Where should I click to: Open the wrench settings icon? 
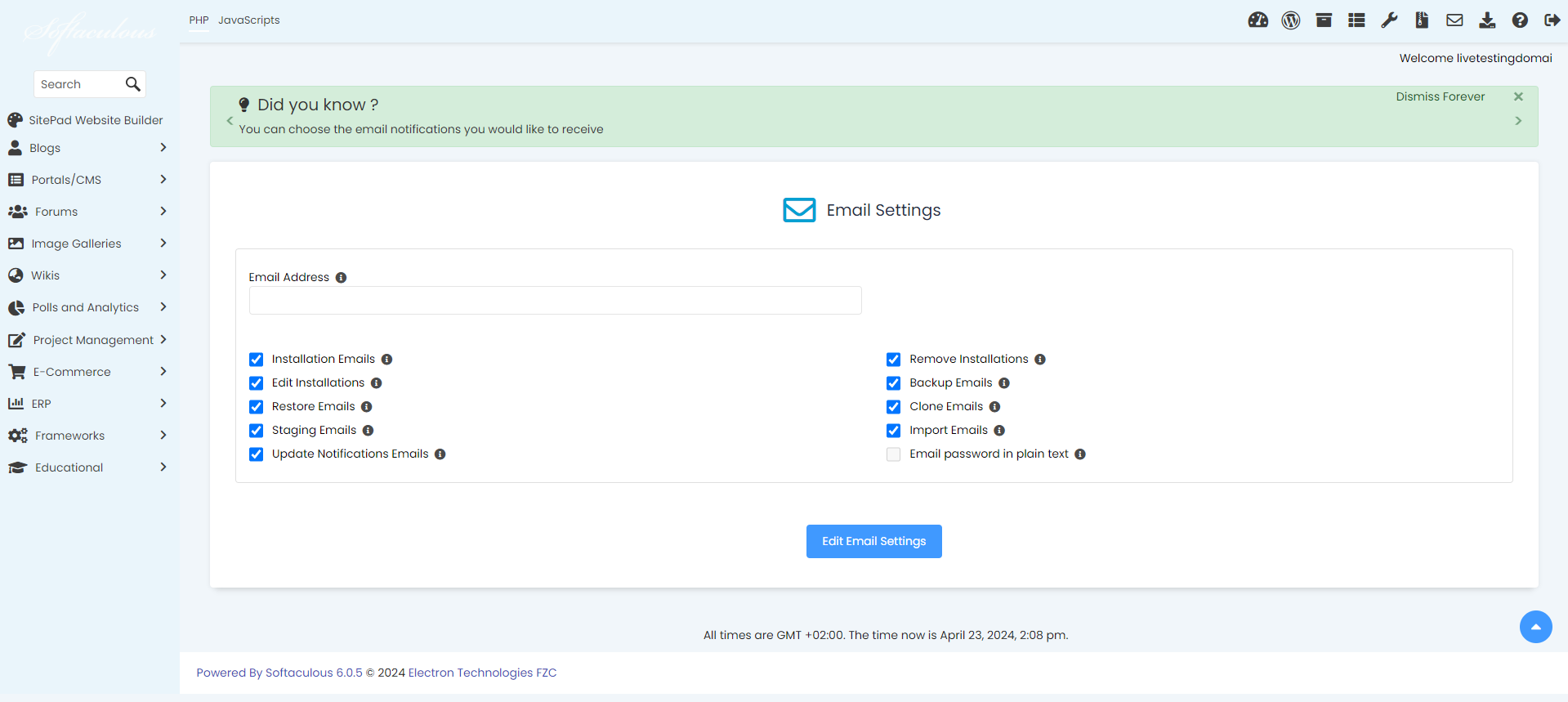(1389, 20)
